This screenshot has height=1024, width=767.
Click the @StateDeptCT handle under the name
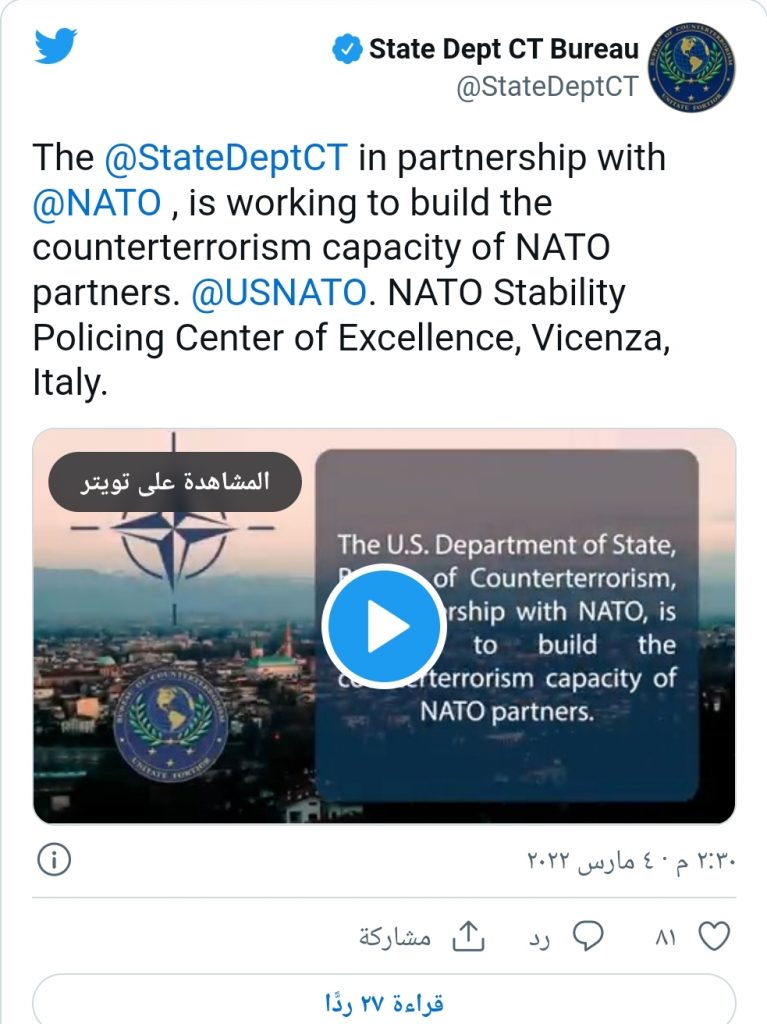point(546,87)
